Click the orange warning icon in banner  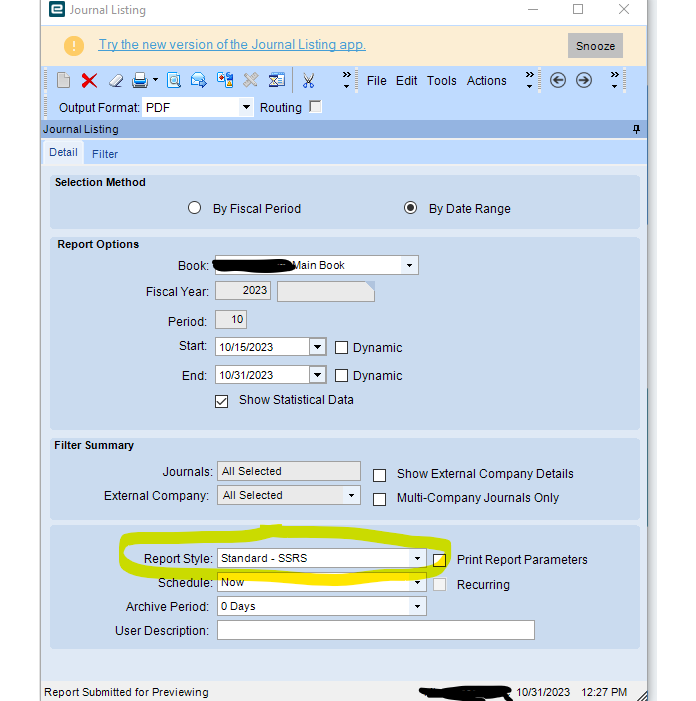tap(74, 46)
